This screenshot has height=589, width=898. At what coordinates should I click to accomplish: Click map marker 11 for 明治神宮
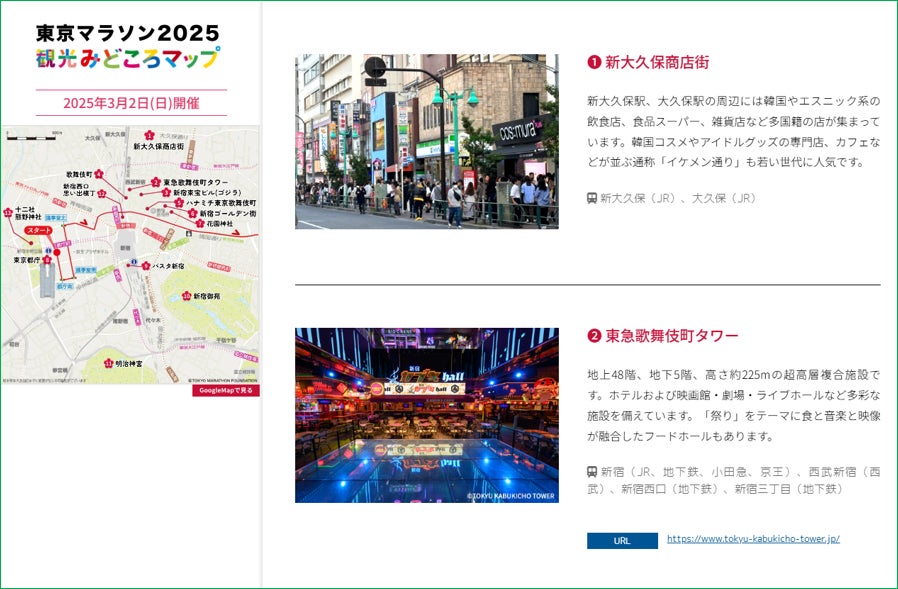[x=109, y=363]
